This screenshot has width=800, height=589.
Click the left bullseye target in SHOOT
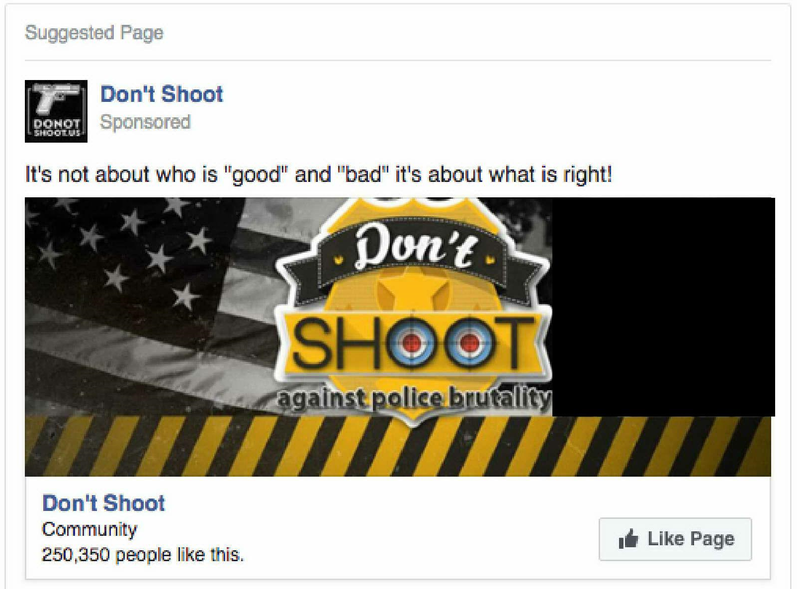point(412,343)
